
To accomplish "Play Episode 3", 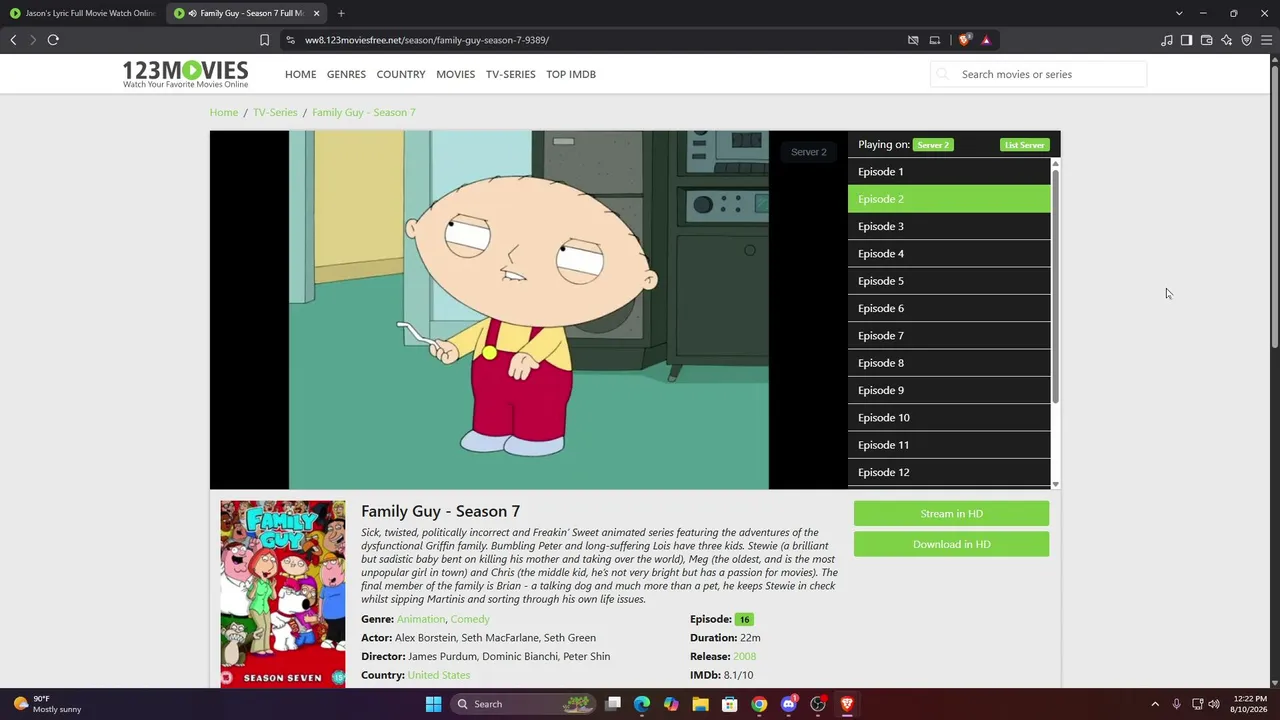I will point(949,226).
